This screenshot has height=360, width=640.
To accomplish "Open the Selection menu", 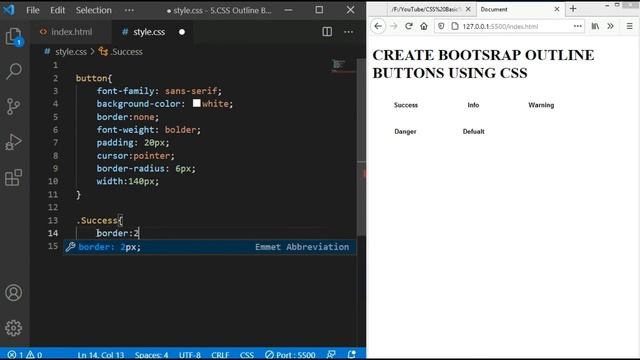I will [93, 10].
